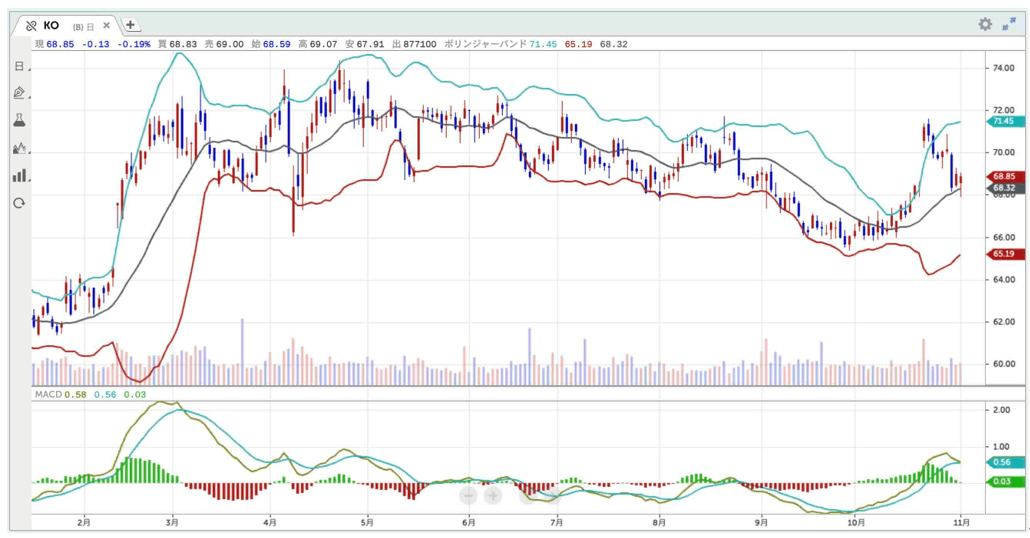Viewport: 1030px width, 538px height.
Task: Open chart settings gear icon
Action: (x=985, y=24)
